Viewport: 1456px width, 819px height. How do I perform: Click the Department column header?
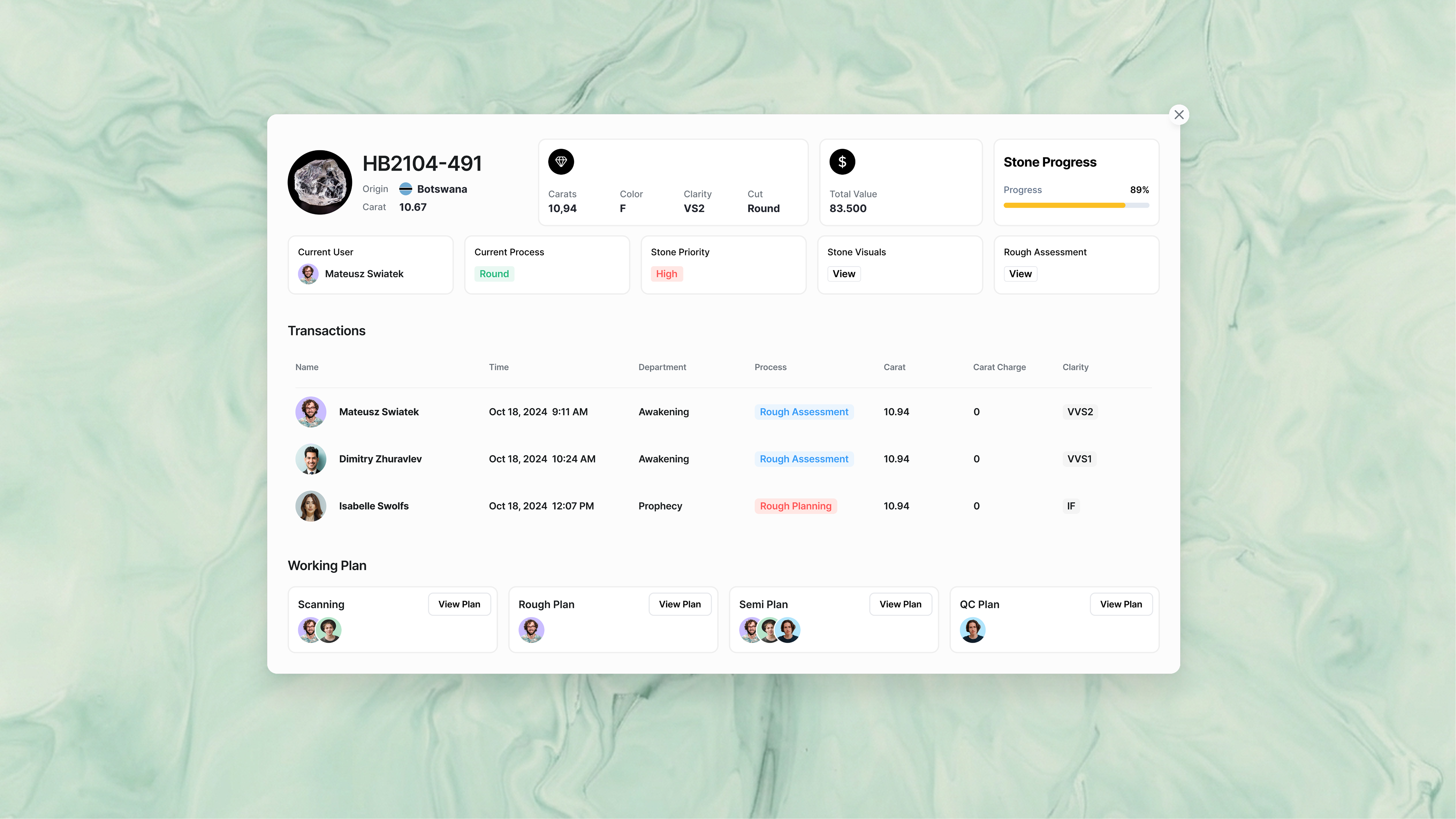point(662,367)
